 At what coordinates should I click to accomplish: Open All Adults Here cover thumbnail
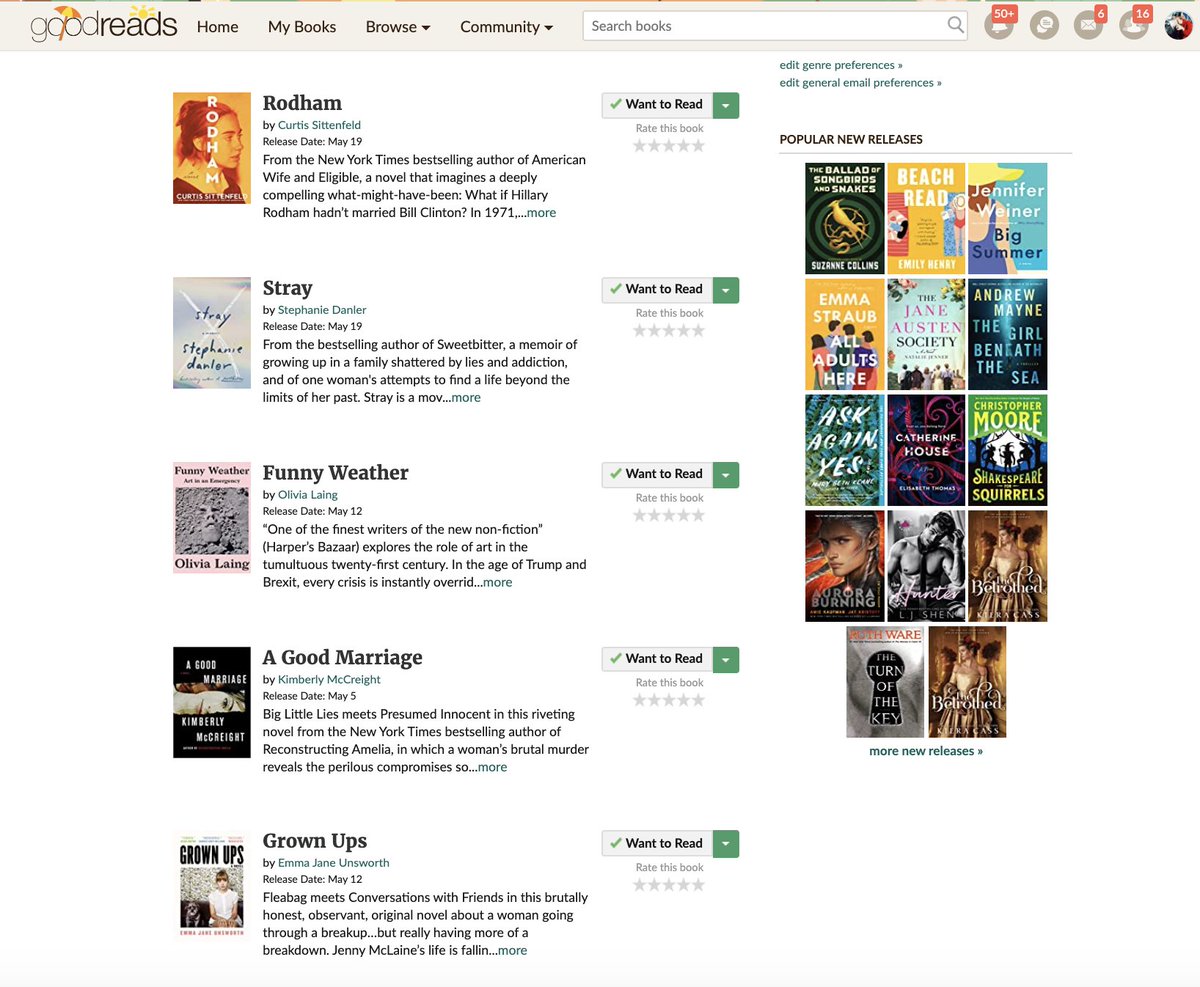pyautogui.click(x=845, y=334)
